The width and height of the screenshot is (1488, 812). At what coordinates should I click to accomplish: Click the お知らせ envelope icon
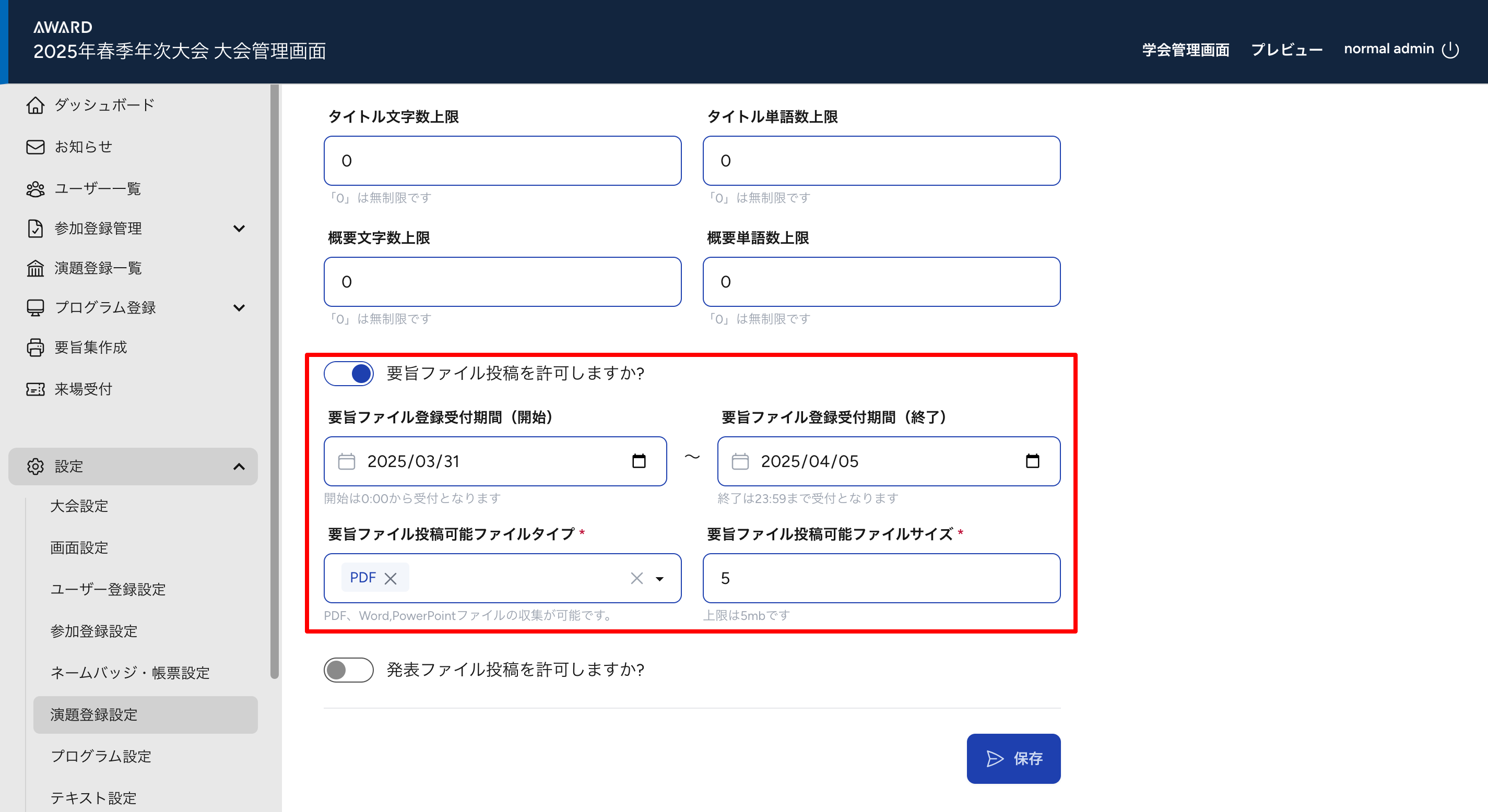pos(35,147)
